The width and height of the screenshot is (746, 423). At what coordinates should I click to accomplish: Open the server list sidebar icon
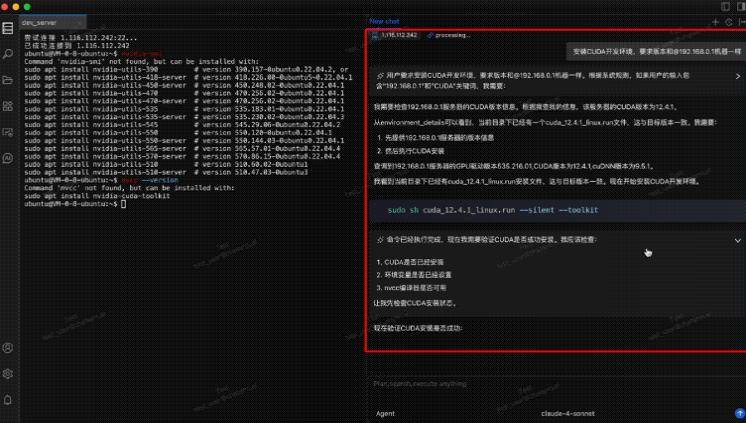click(x=8, y=28)
